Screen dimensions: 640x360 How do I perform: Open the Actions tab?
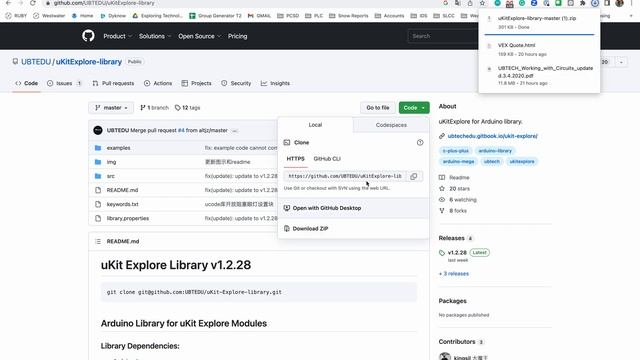[158, 83]
